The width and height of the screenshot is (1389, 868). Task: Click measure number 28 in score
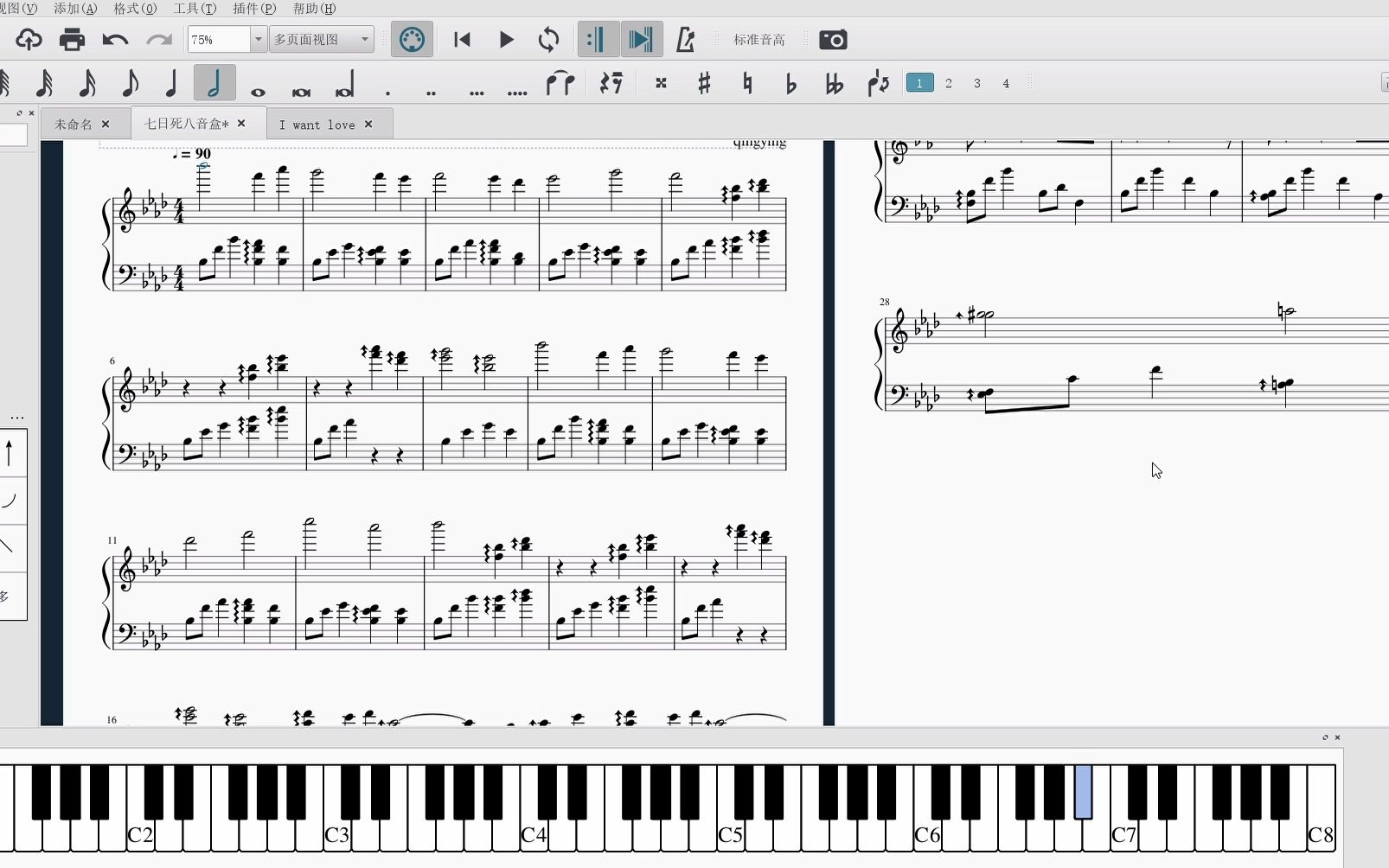click(885, 302)
